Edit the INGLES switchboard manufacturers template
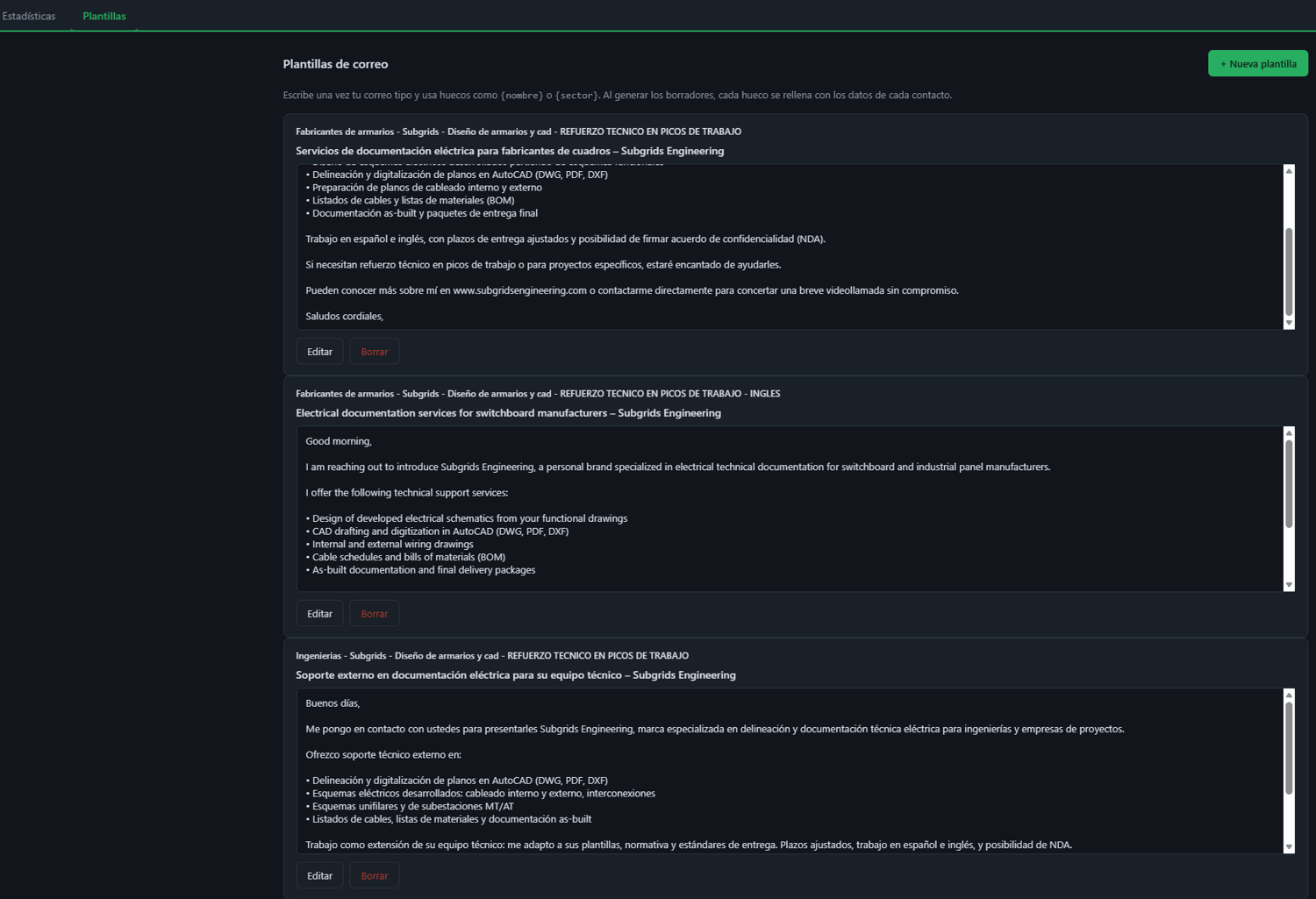This screenshot has height=899, width=1316. pos(319,614)
